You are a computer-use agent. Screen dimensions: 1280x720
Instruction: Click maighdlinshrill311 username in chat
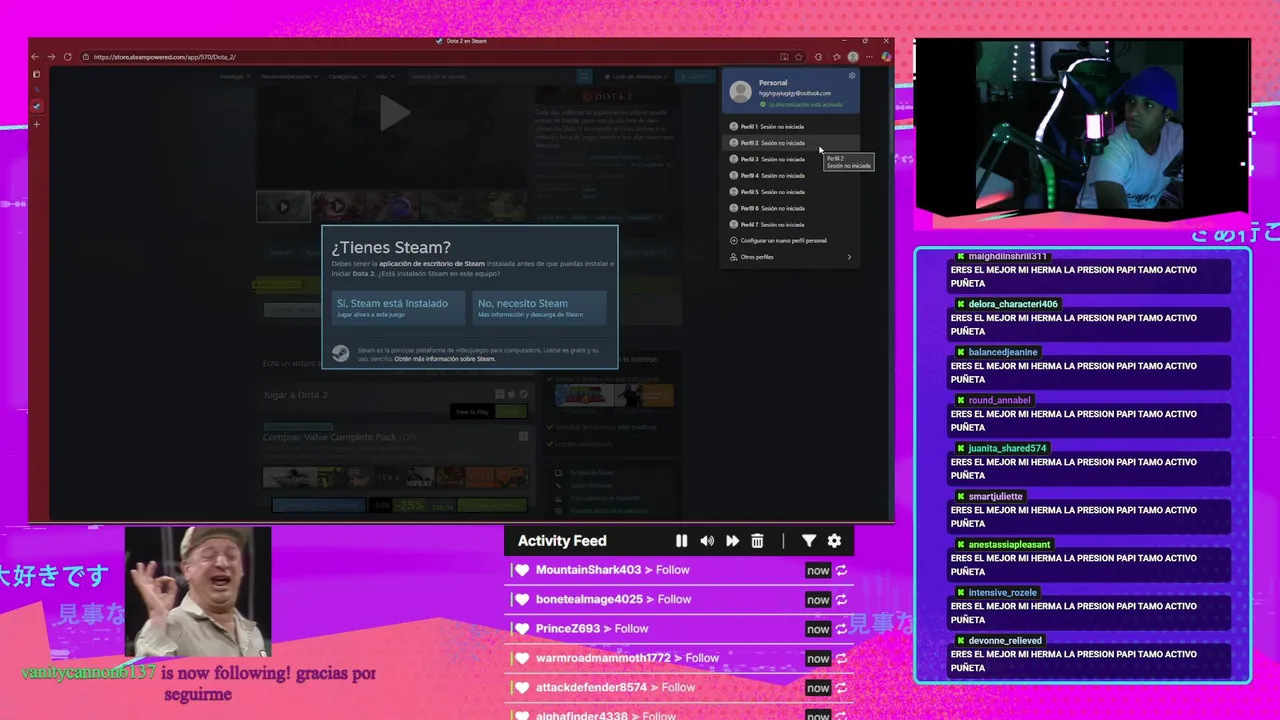click(x=1007, y=256)
